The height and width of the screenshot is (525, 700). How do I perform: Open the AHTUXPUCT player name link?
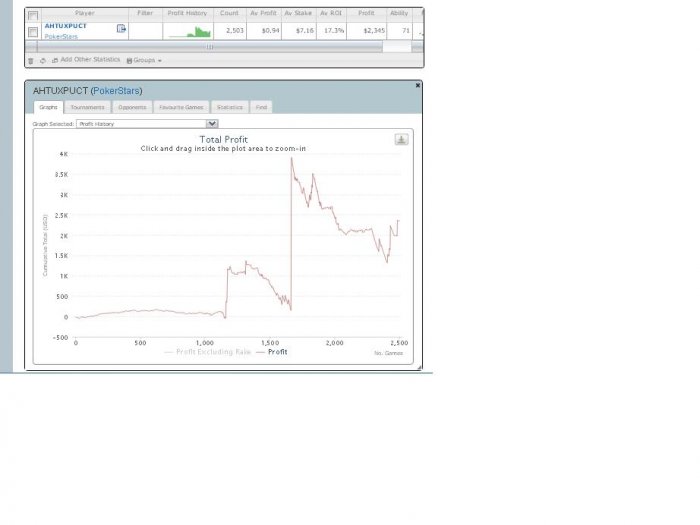pos(66,26)
